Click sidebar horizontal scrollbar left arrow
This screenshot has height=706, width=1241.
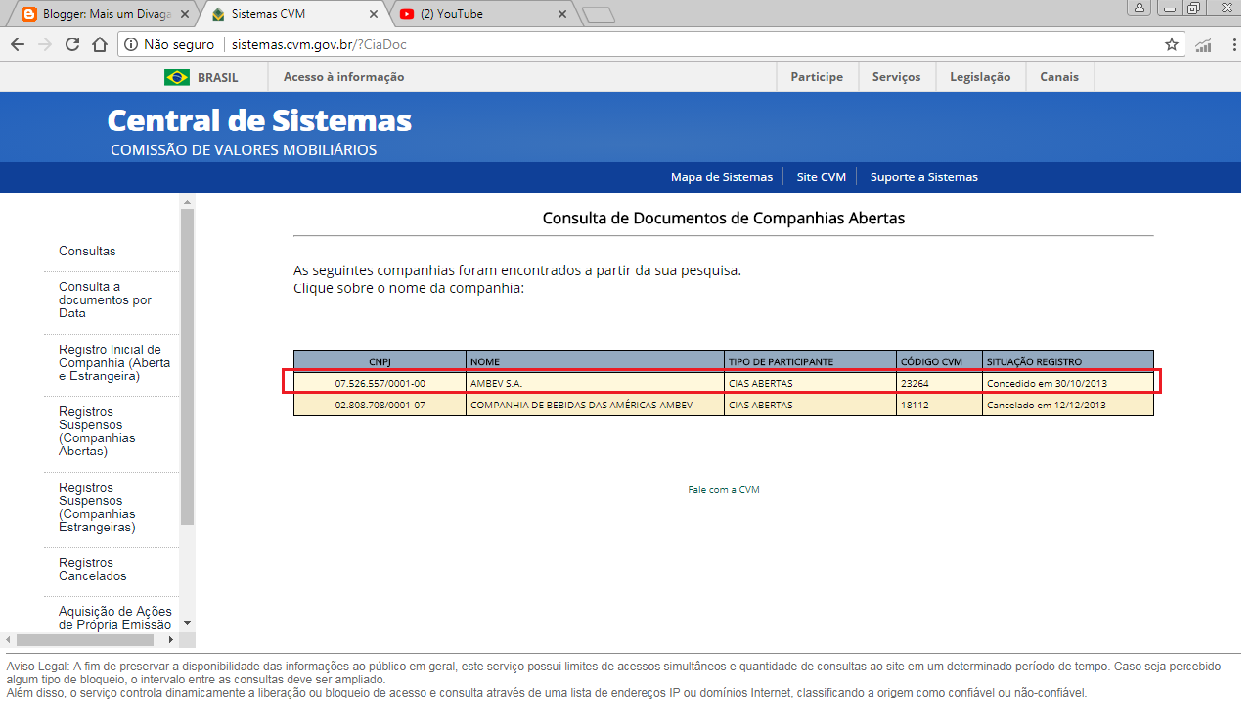point(7,639)
